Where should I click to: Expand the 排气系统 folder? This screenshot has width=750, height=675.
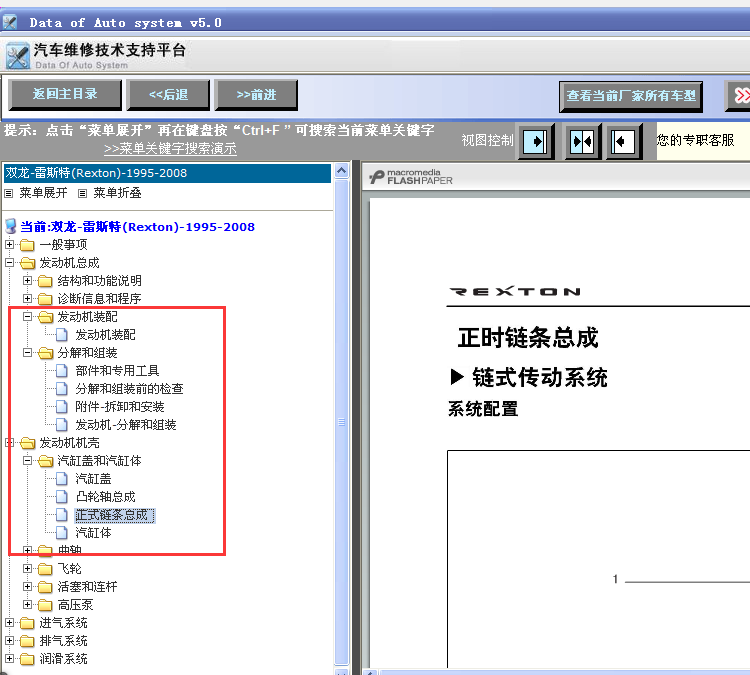(9, 640)
